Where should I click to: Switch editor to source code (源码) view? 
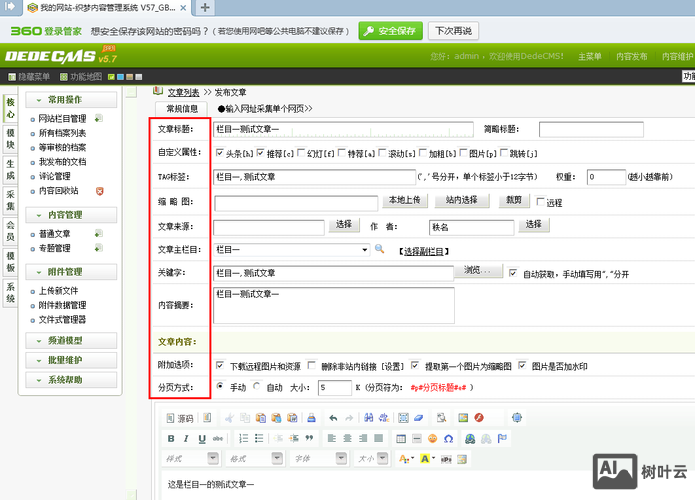(x=180, y=418)
